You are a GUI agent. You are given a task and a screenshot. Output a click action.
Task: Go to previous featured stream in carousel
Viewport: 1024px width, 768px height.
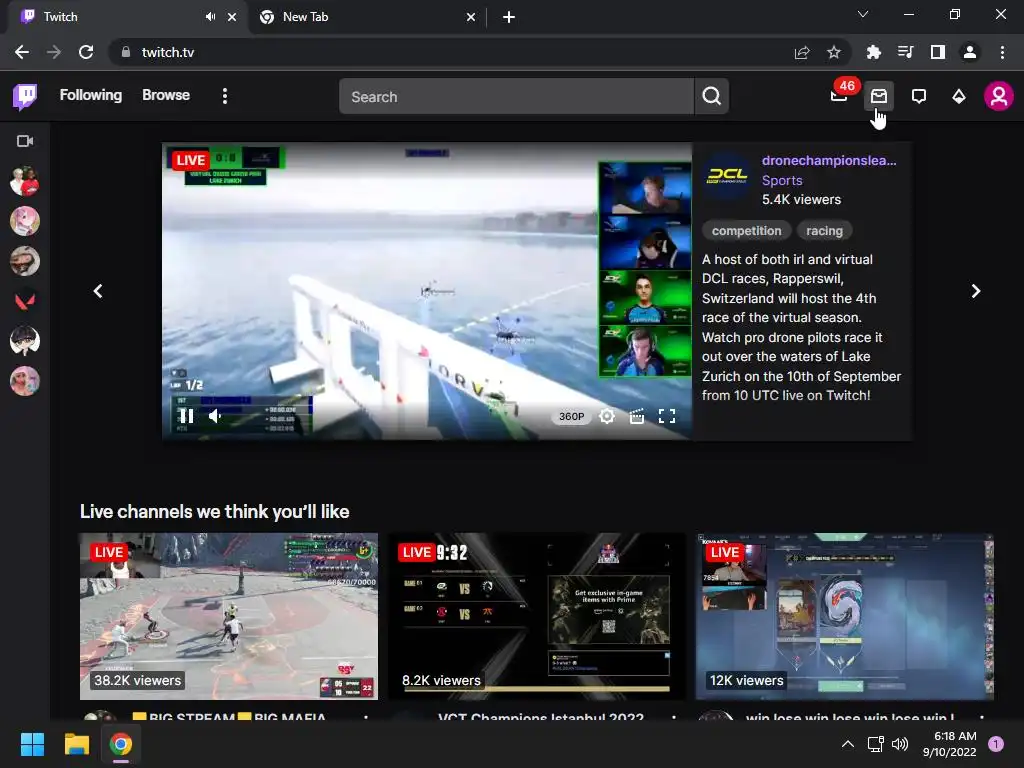click(x=98, y=291)
